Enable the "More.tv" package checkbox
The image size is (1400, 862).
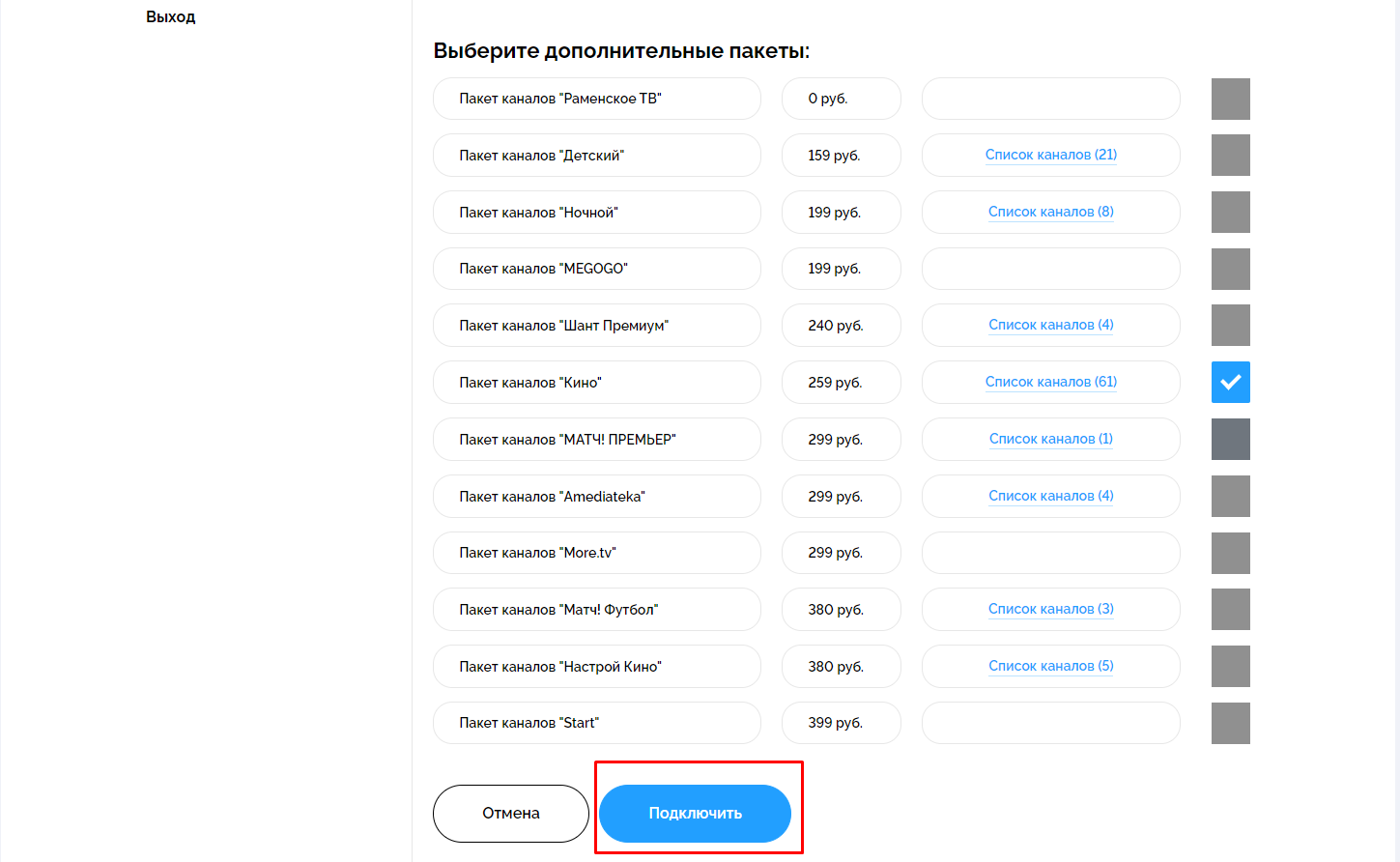coord(1230,553)
